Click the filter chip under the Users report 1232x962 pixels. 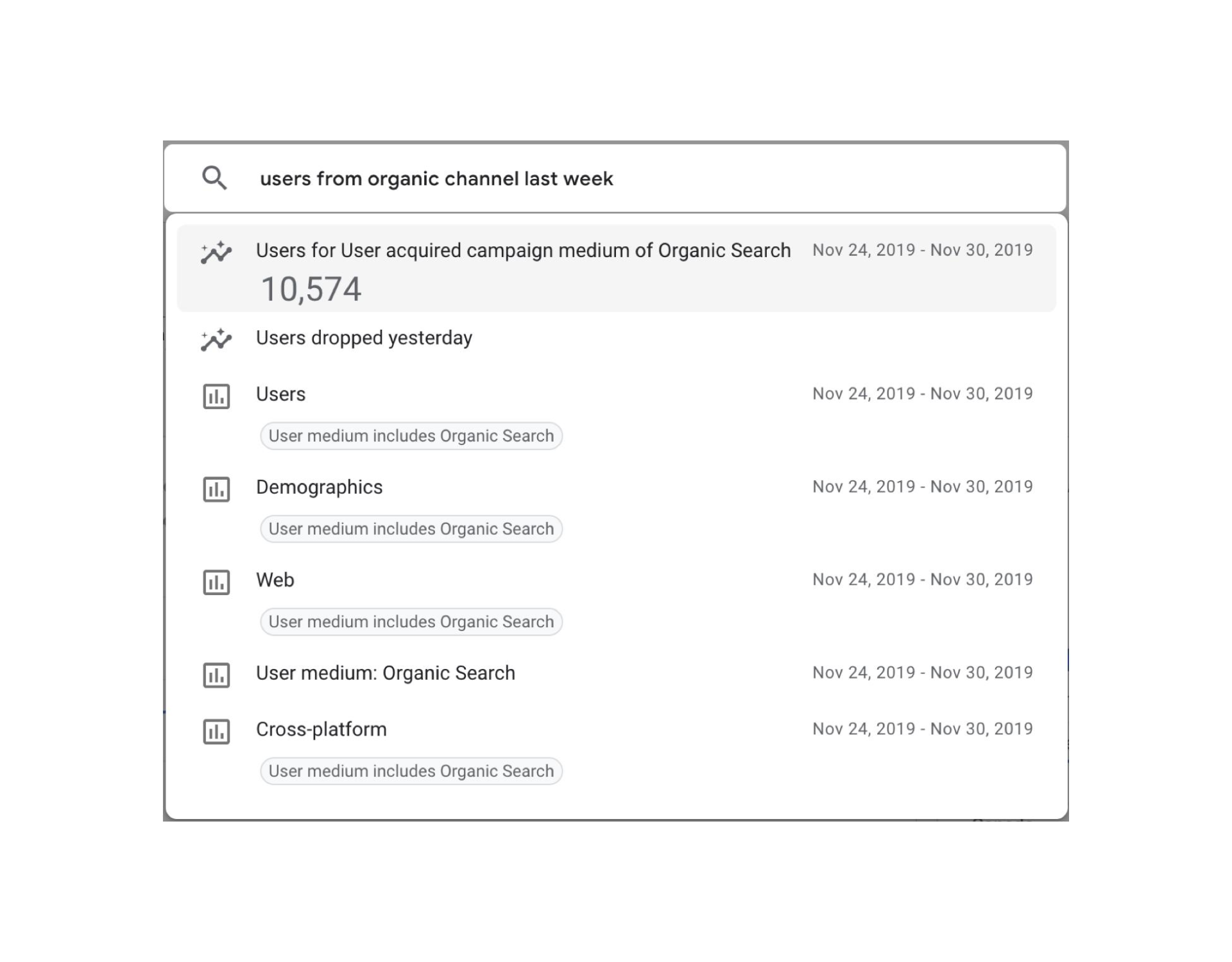[x=411, y=436]
